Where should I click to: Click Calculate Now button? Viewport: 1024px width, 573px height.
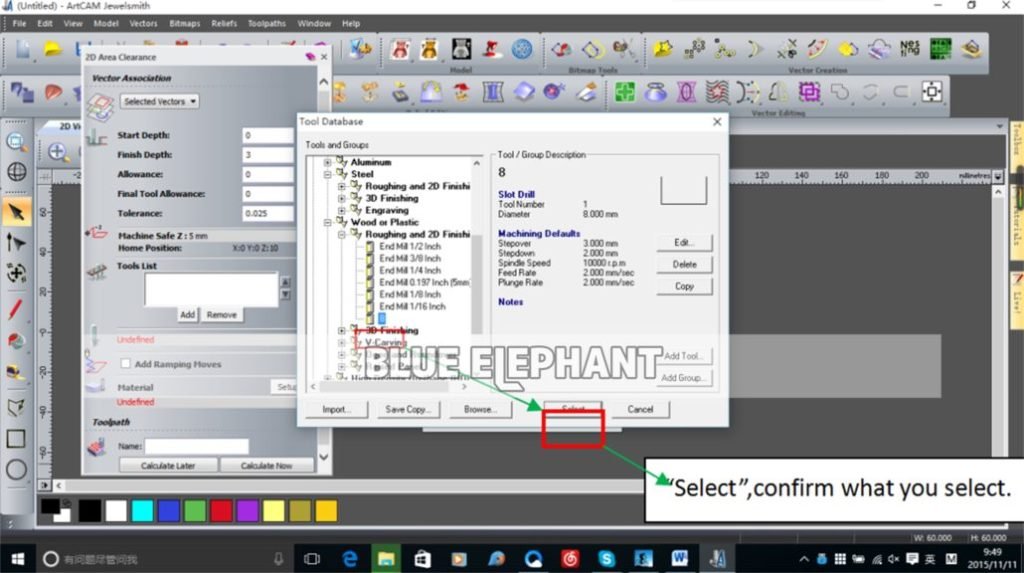tap(266, 466)
